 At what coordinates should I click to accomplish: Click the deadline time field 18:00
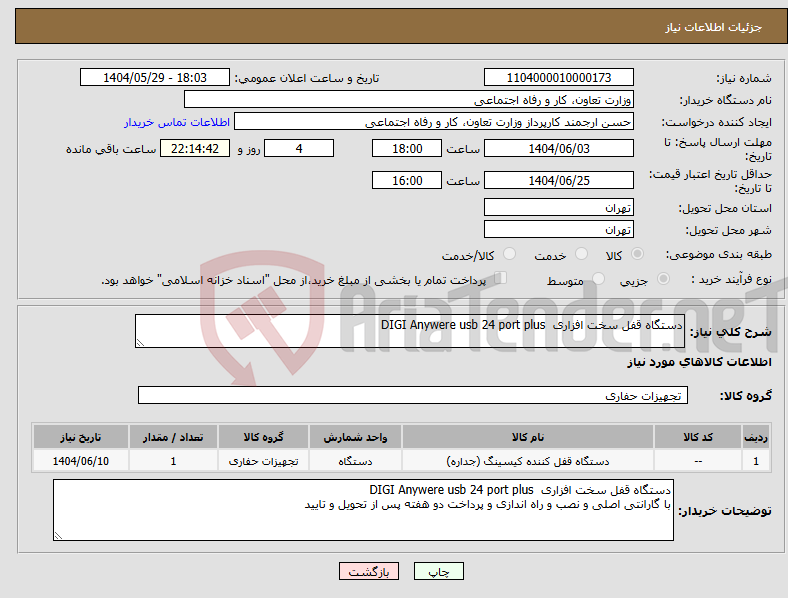click(407, 148)
